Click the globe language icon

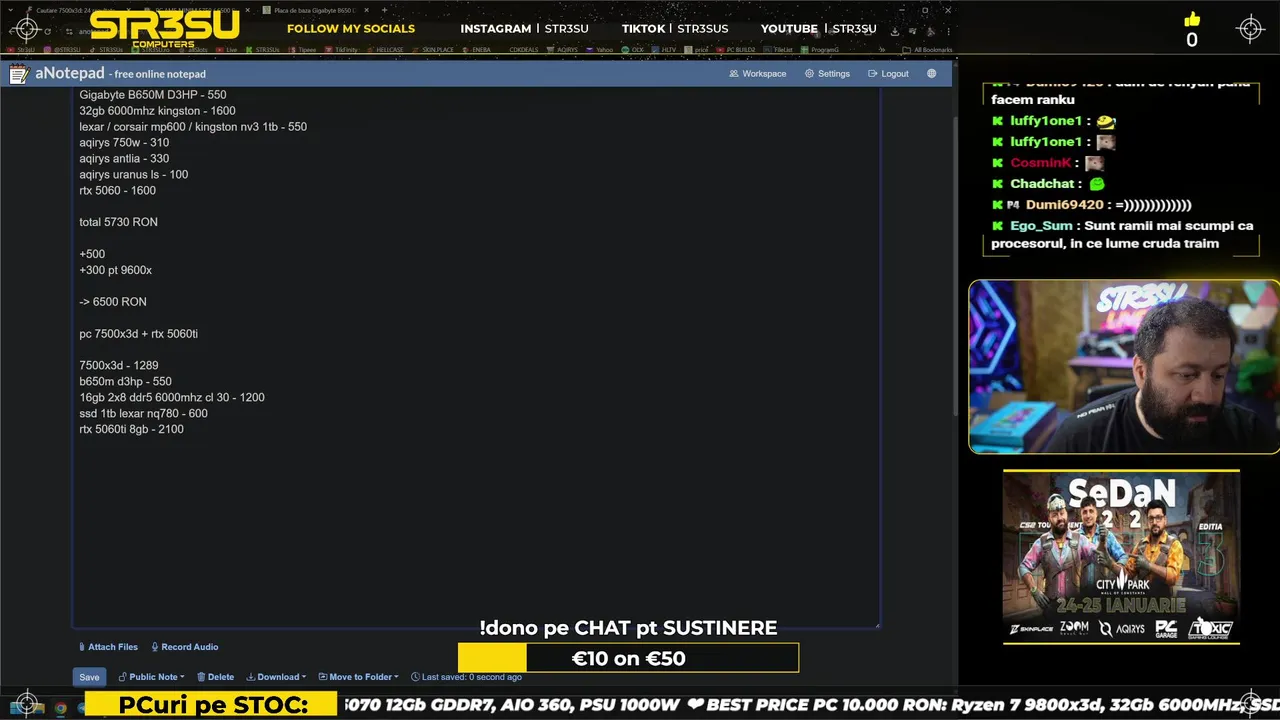(932, 74)
